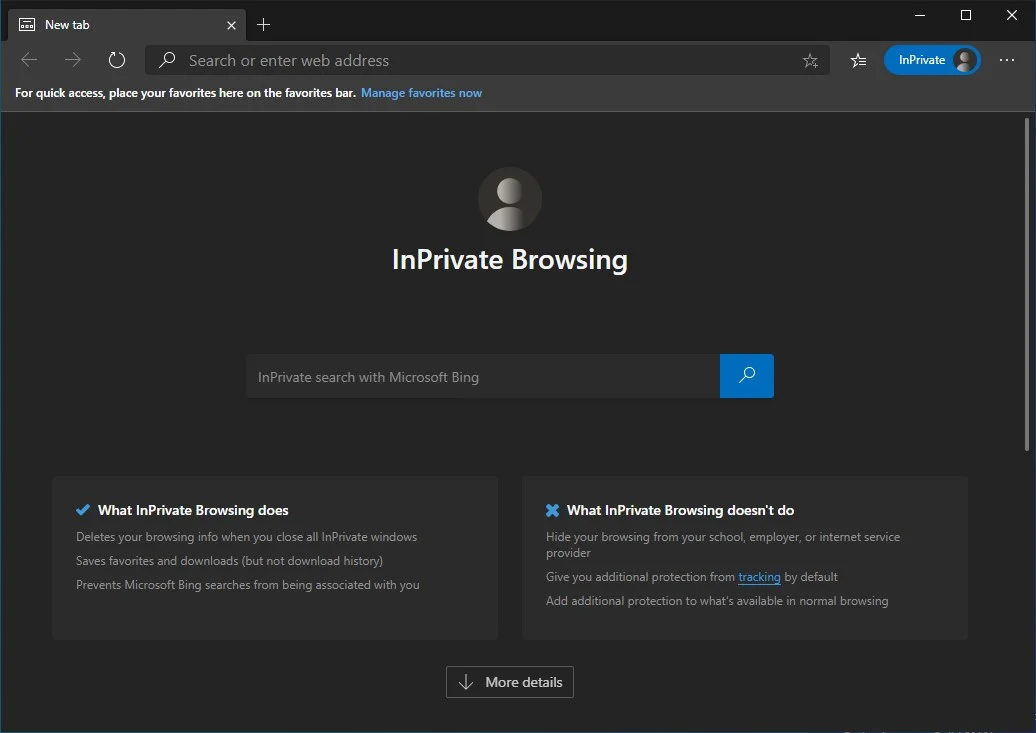The width and height of the screenshot is (1036, 733).
Task: Open the Favorites list icon in the toolbar
Action: 858,60
